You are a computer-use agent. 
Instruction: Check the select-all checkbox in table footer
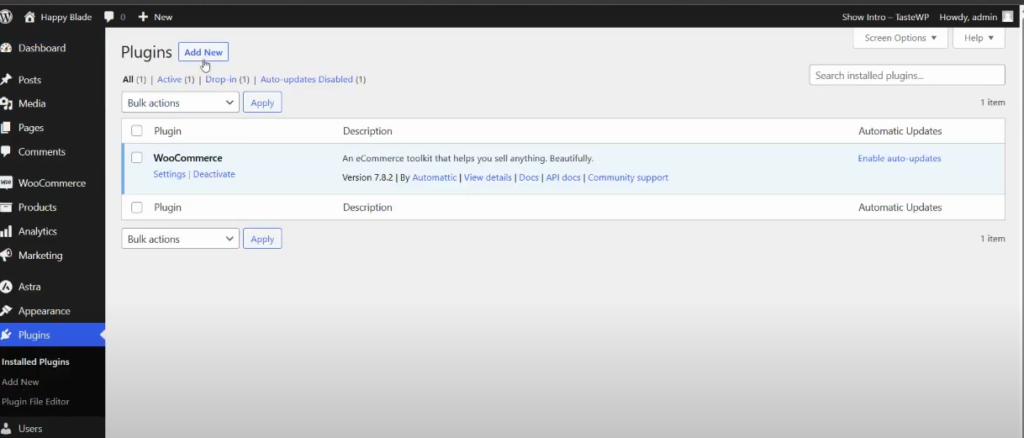coord(137,208)
